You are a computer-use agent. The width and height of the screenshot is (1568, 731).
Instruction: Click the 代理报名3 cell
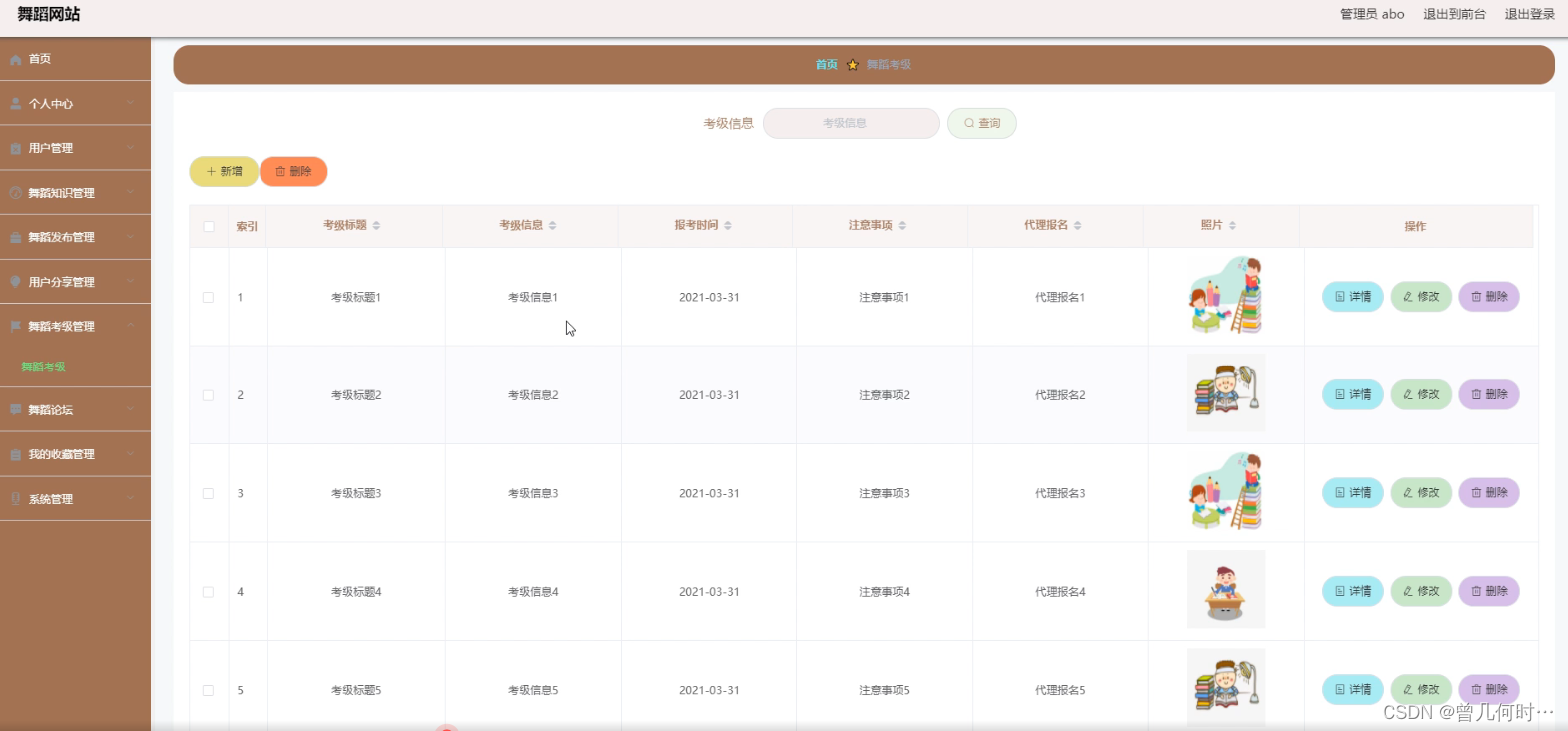[x=1060, y=494]
